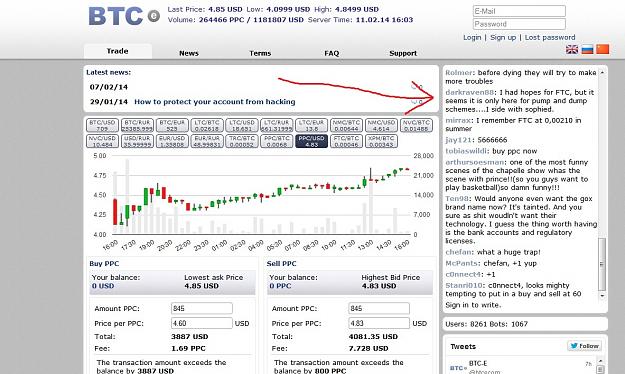Viewport: 625px width, 374px height.
Task: Click Sell PPC Price per PPC field
Action: (379, 323)
